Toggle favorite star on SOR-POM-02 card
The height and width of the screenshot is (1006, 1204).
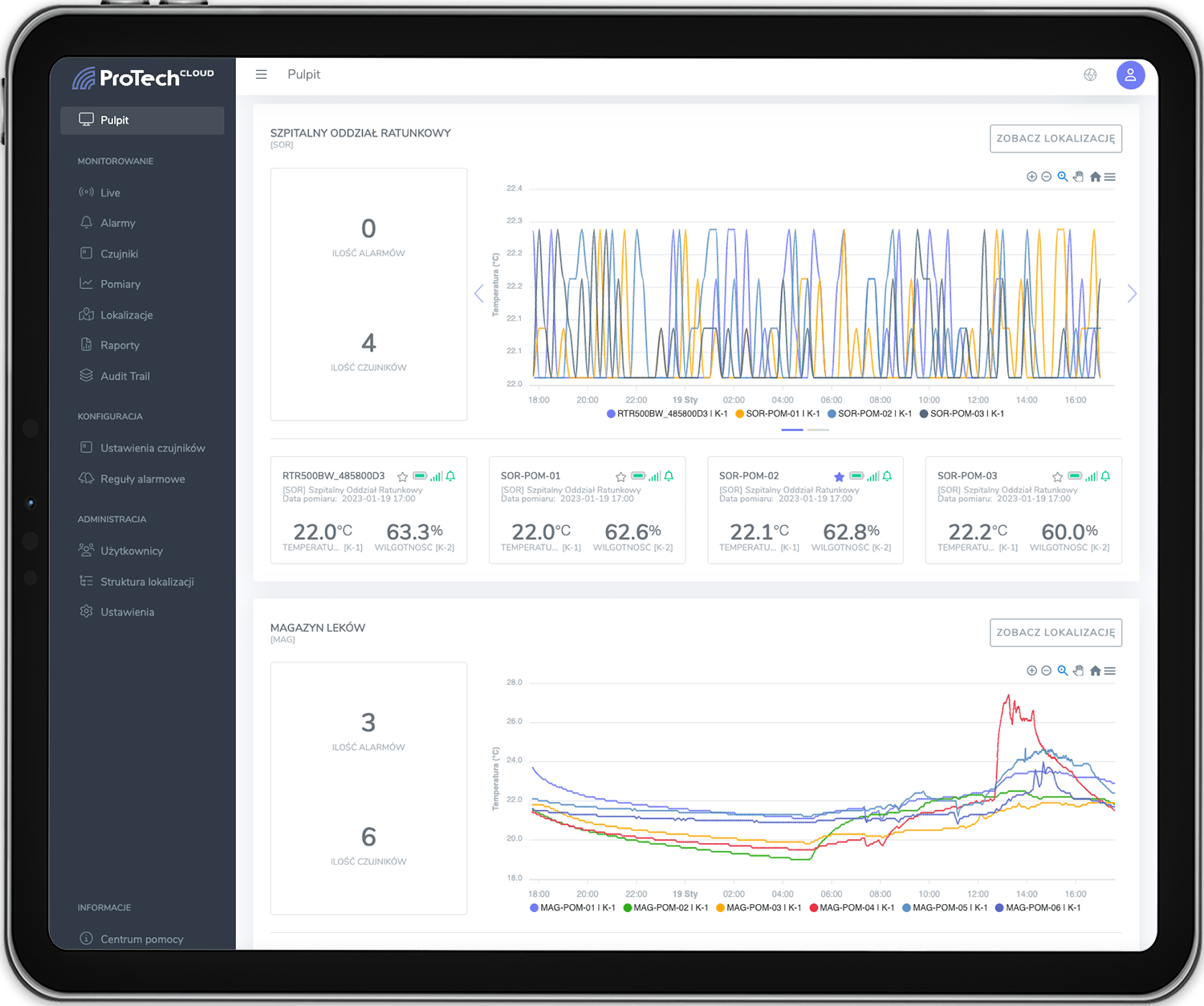click(x=839, y=477)
